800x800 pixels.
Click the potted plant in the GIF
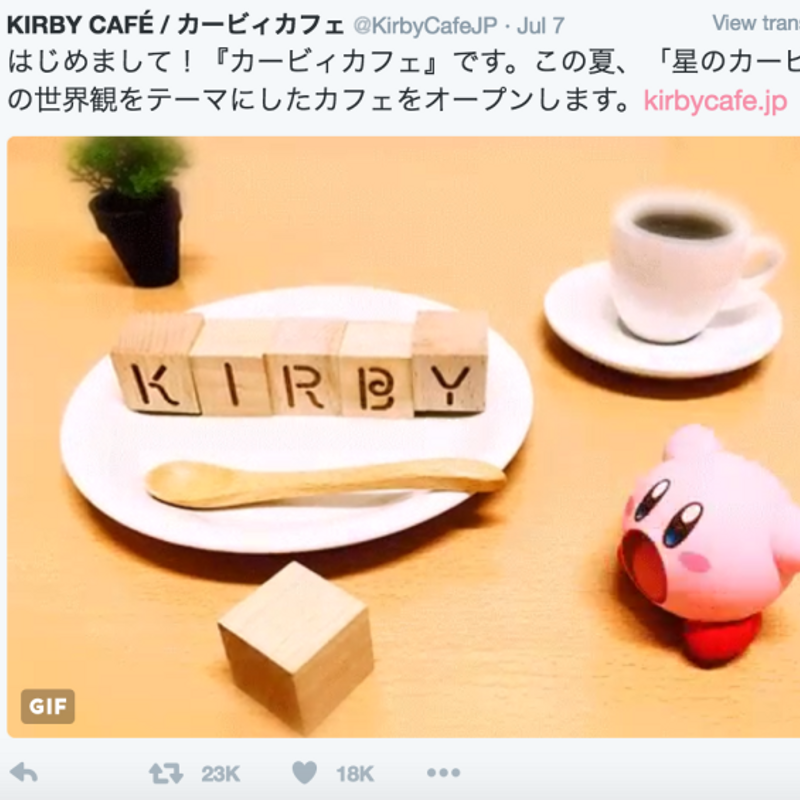131,211
